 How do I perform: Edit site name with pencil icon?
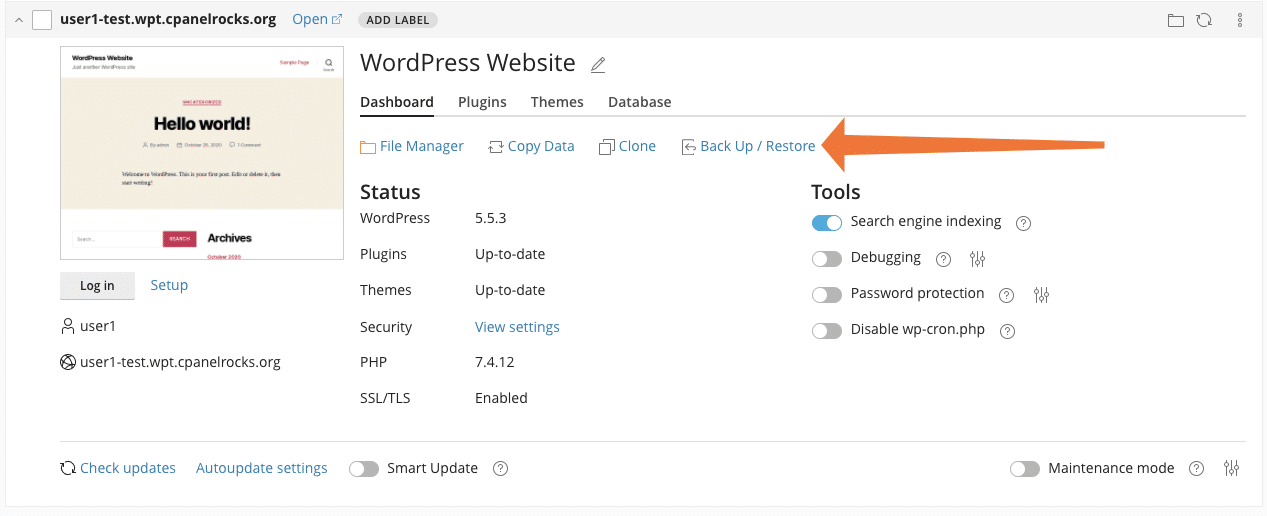[x=598, y=65]
